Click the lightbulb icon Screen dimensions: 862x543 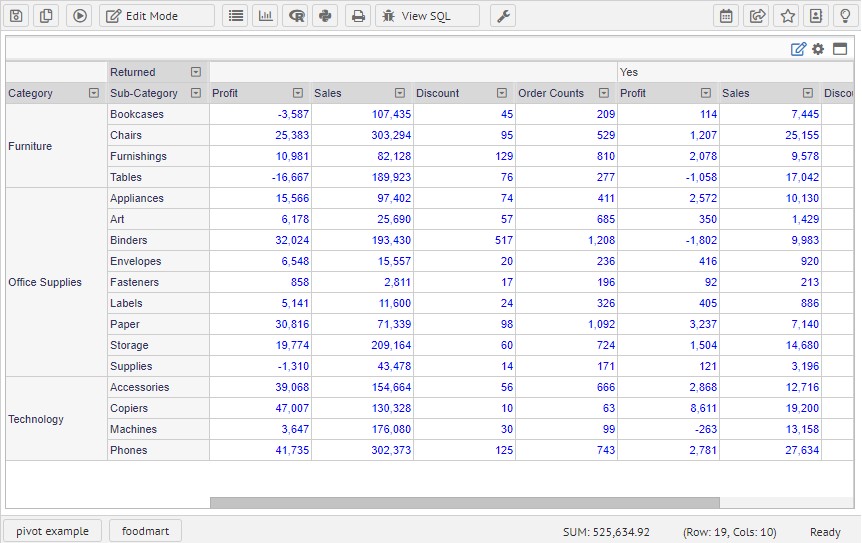845,16
